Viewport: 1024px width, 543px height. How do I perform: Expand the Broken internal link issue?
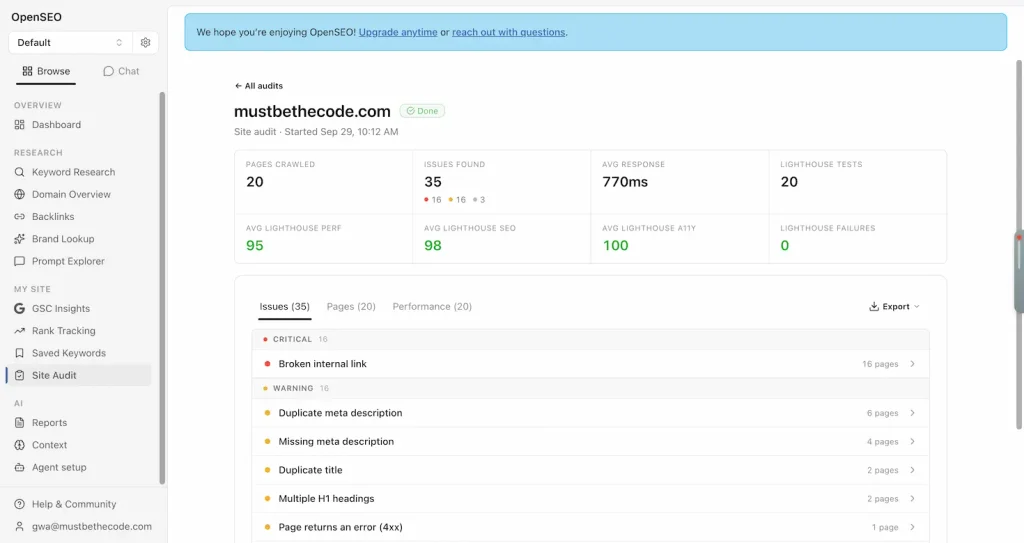coord(590,364)
